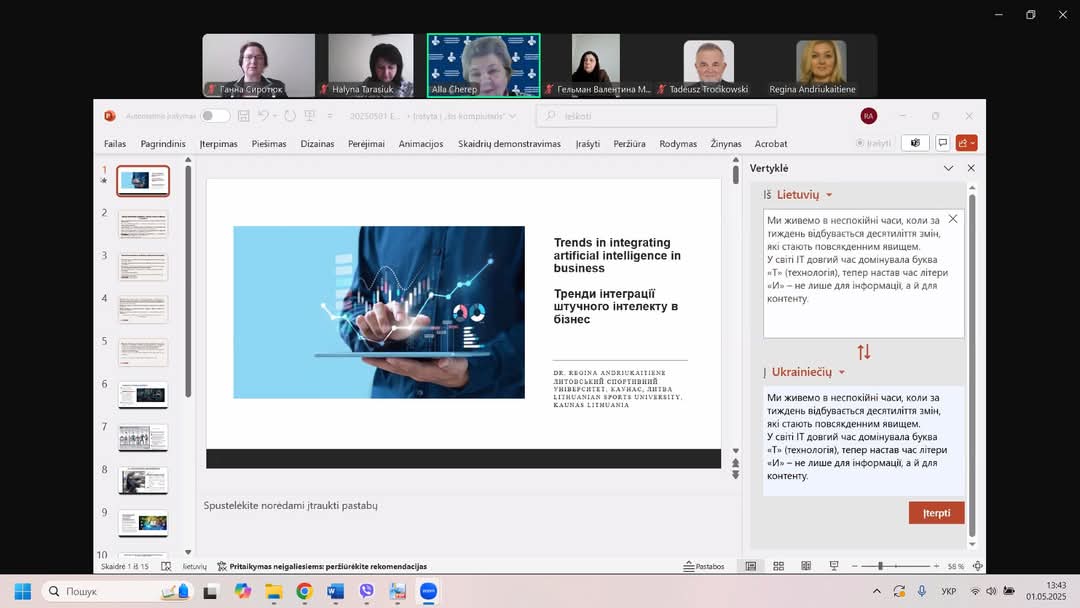Open the comments pane icon
The height and width of the screenshot is (608, 1080).
click(x=942, y=143)
